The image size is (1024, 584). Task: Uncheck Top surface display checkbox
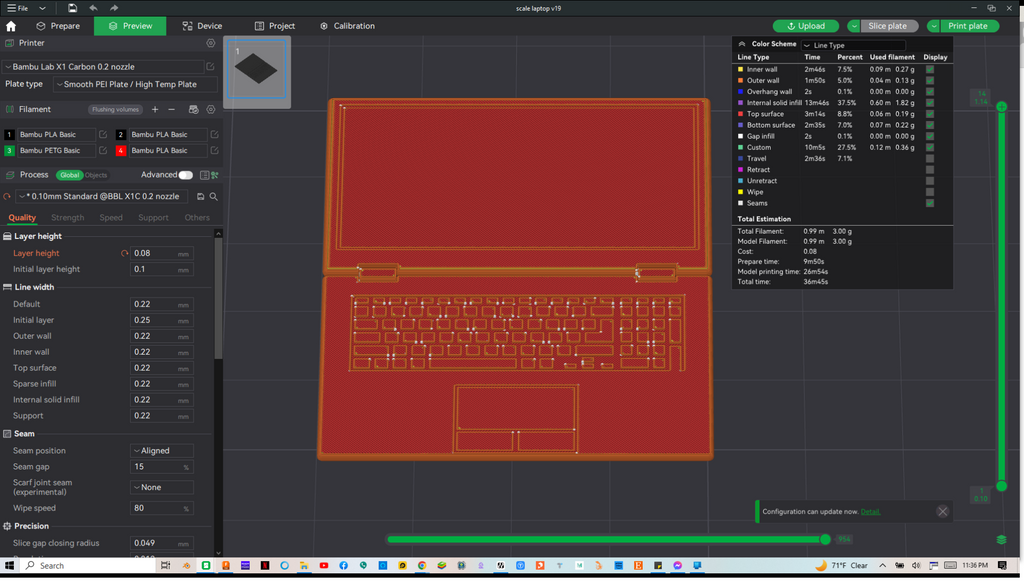tap(929, 114)
